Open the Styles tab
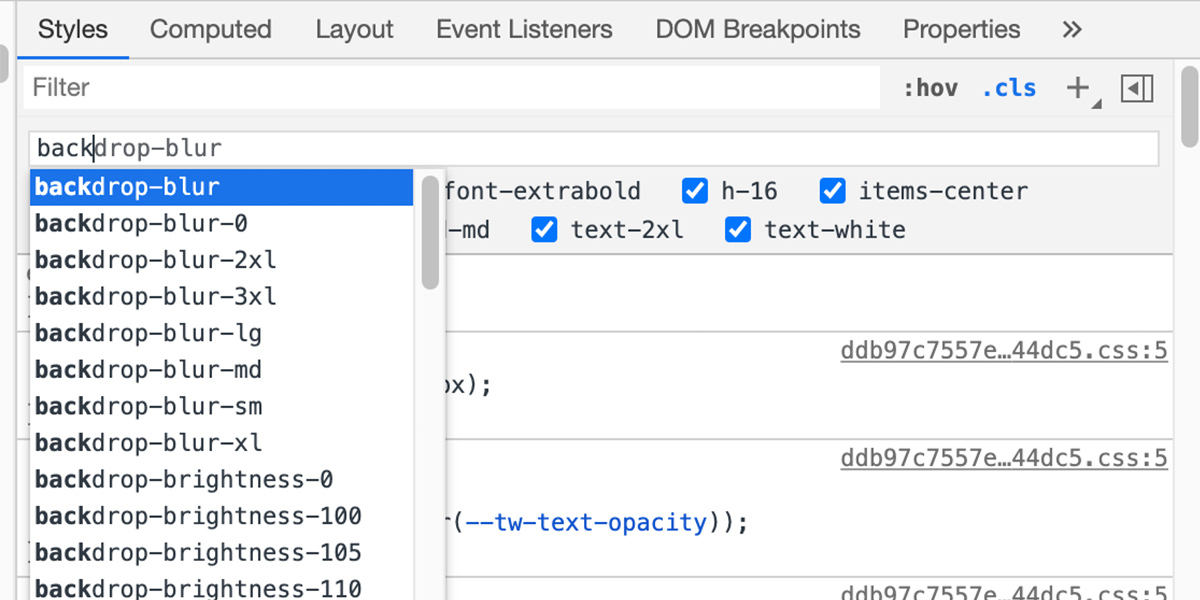 coord(73,29)
